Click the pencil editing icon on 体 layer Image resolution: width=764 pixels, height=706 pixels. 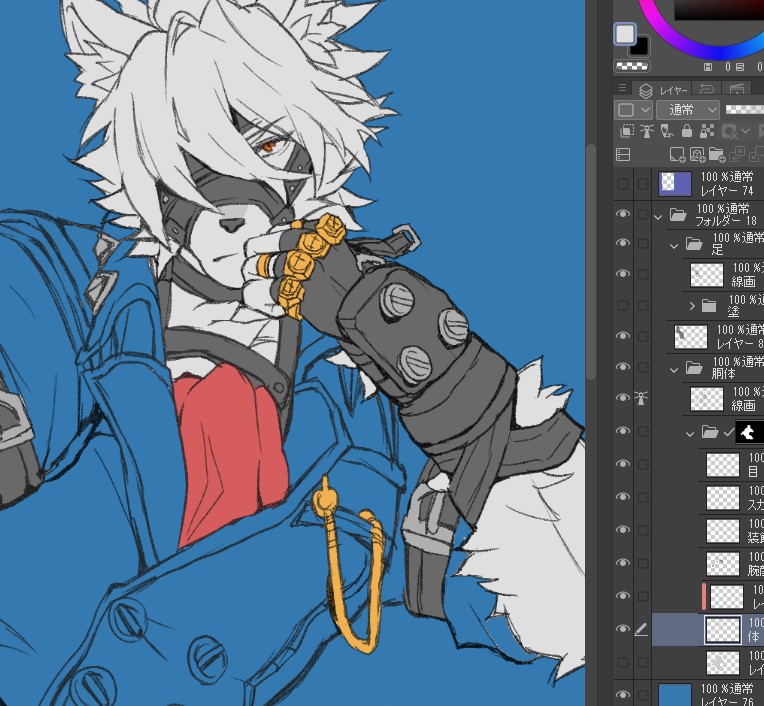(641, 630)
